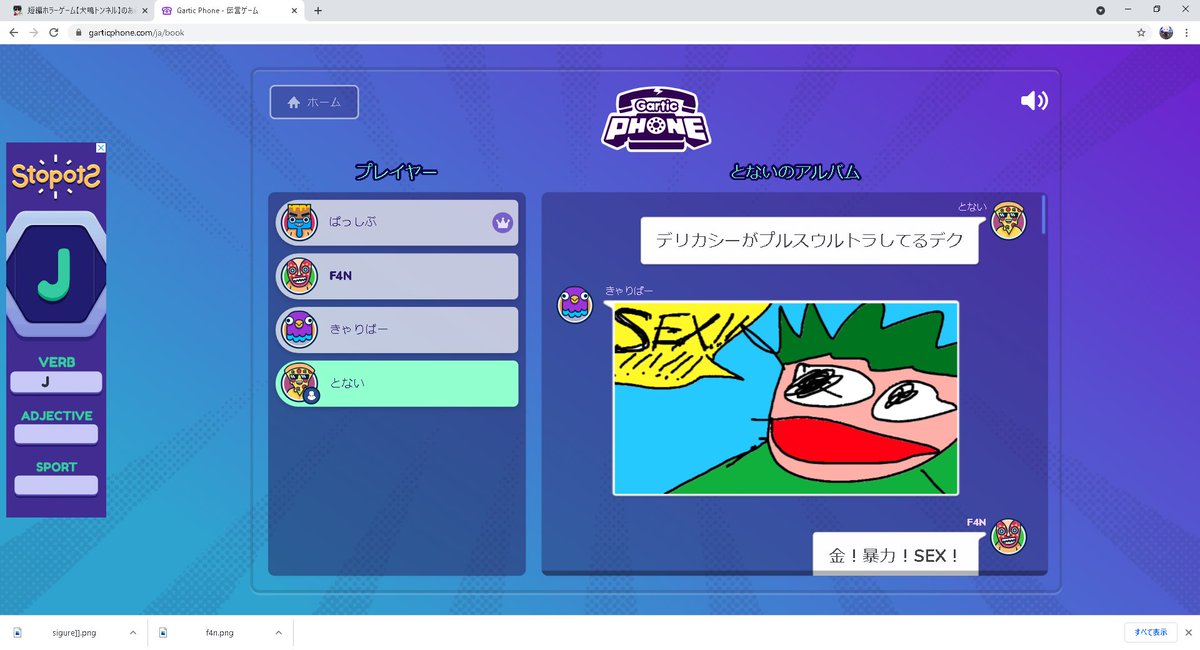Reload the page

pos(53,32)
